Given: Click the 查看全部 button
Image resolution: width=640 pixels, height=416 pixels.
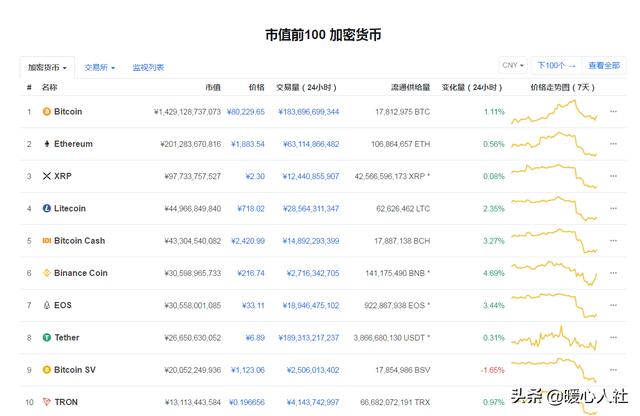Looking at the screenshot, I should tap(604, 65).
